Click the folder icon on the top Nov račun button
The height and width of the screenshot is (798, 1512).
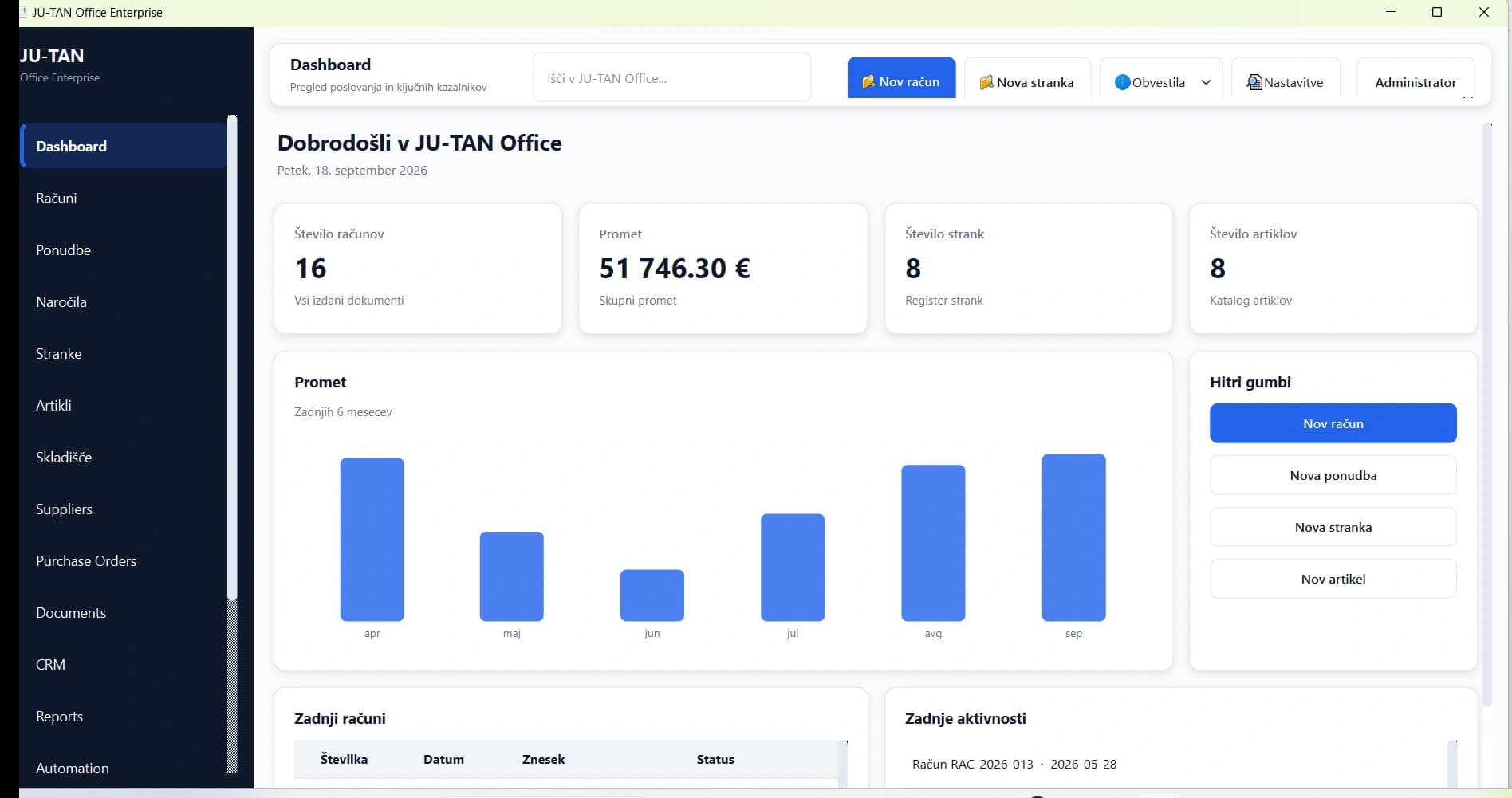(868, 82)
